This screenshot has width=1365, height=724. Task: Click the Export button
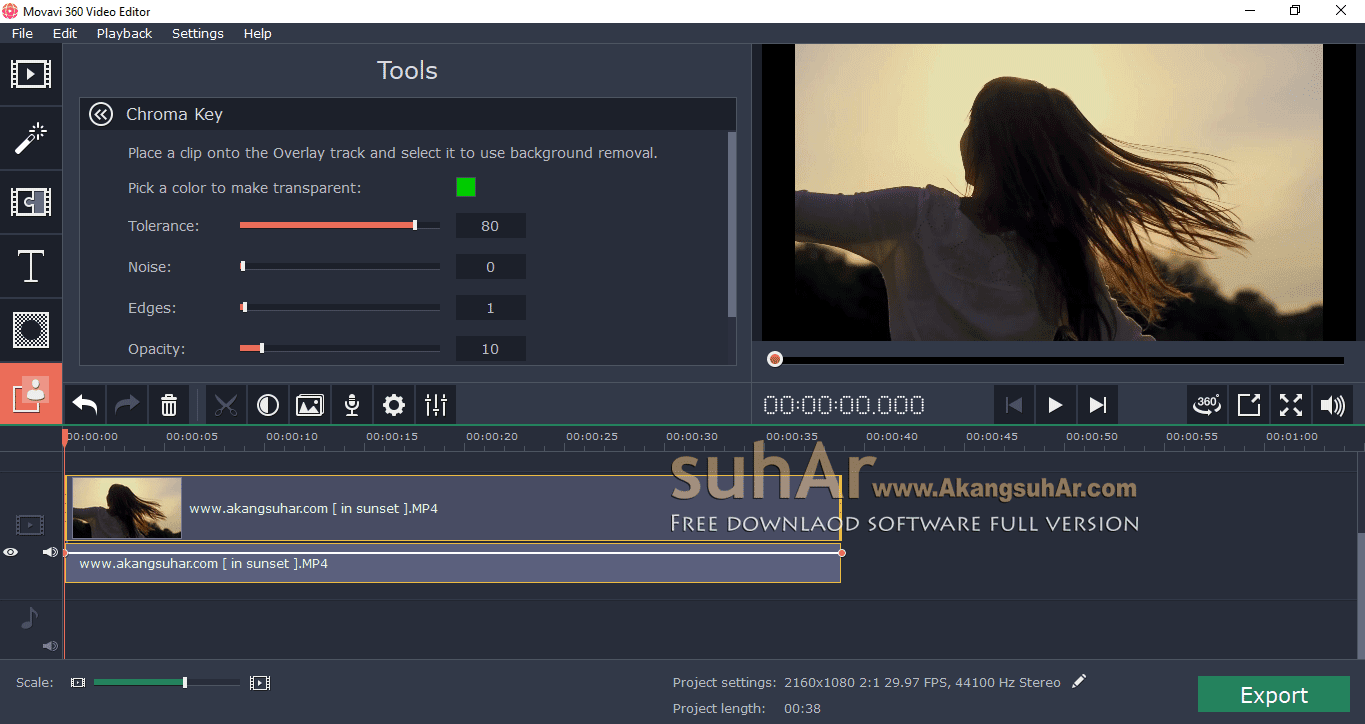[1274, 695]
